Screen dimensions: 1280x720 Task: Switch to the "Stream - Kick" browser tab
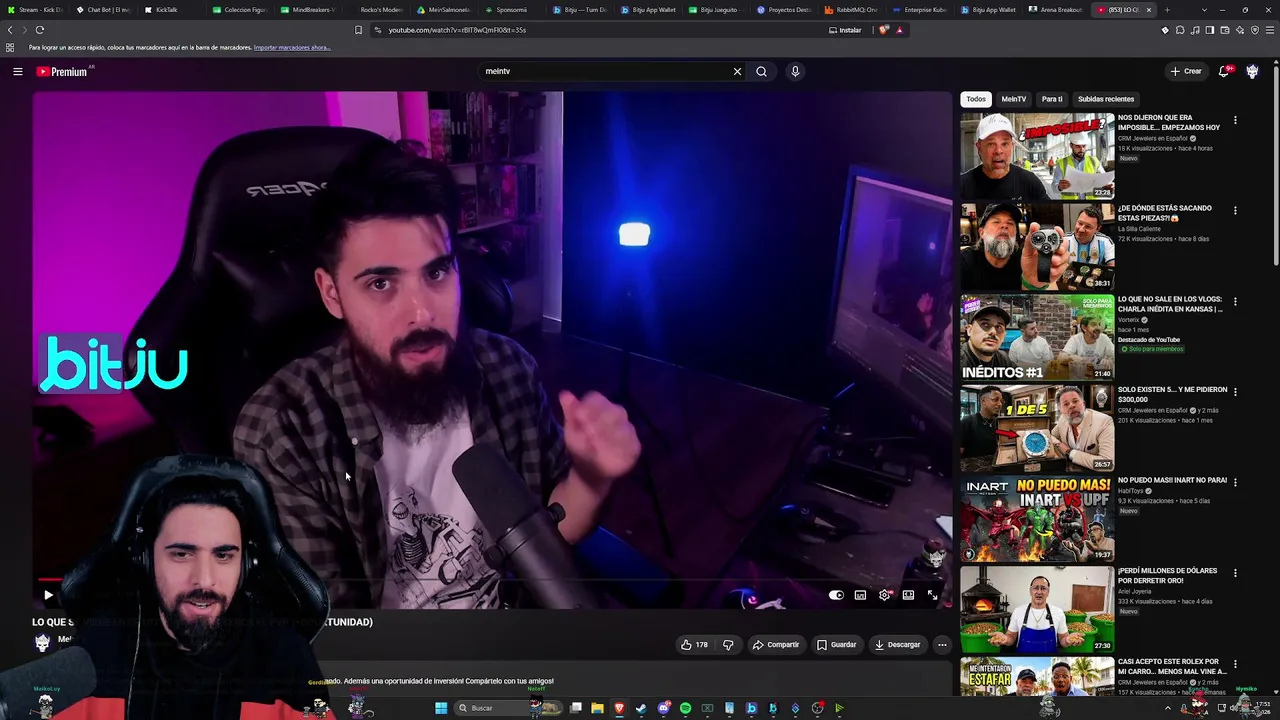35,10
